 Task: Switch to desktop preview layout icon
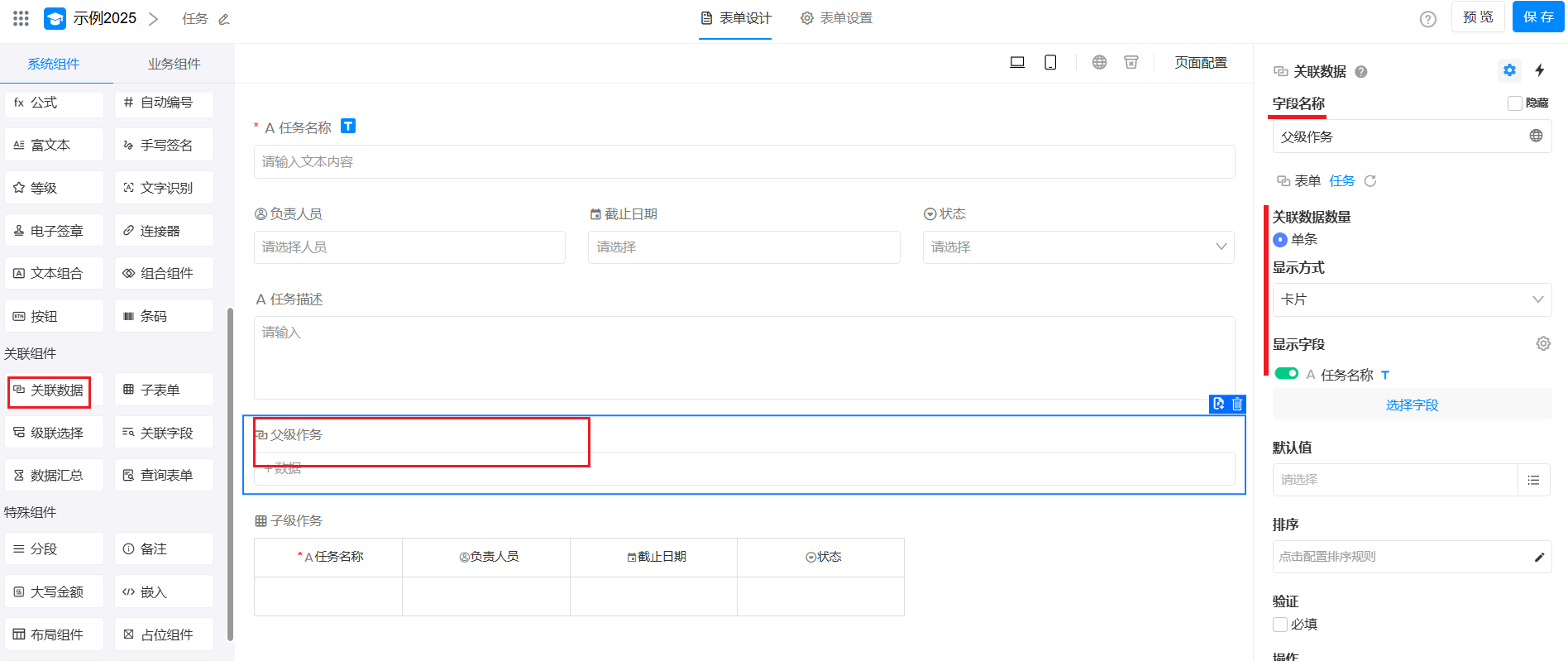[1017, 63]
